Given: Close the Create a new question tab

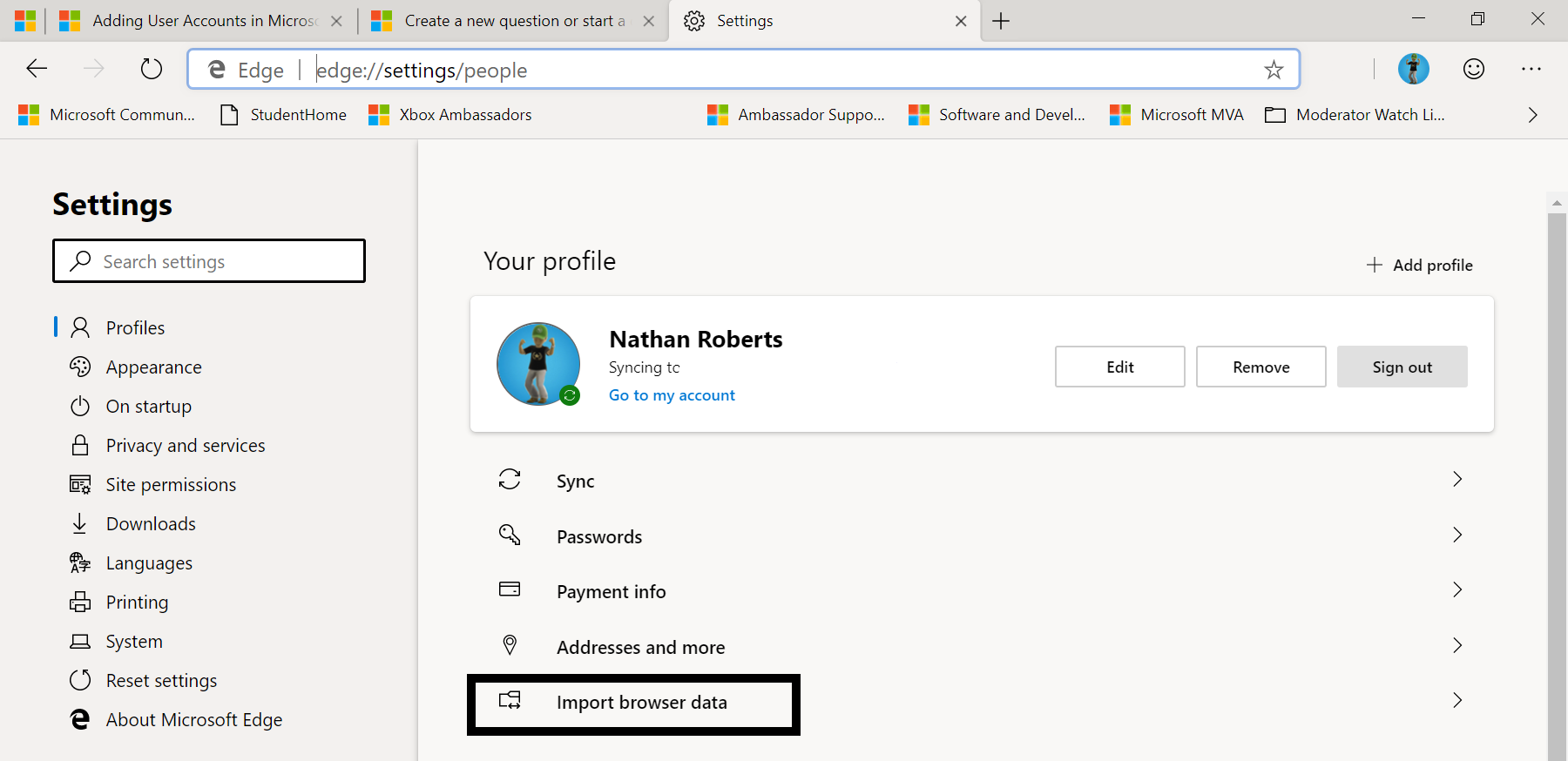Looking at the screenshot, I should point(648,21).
